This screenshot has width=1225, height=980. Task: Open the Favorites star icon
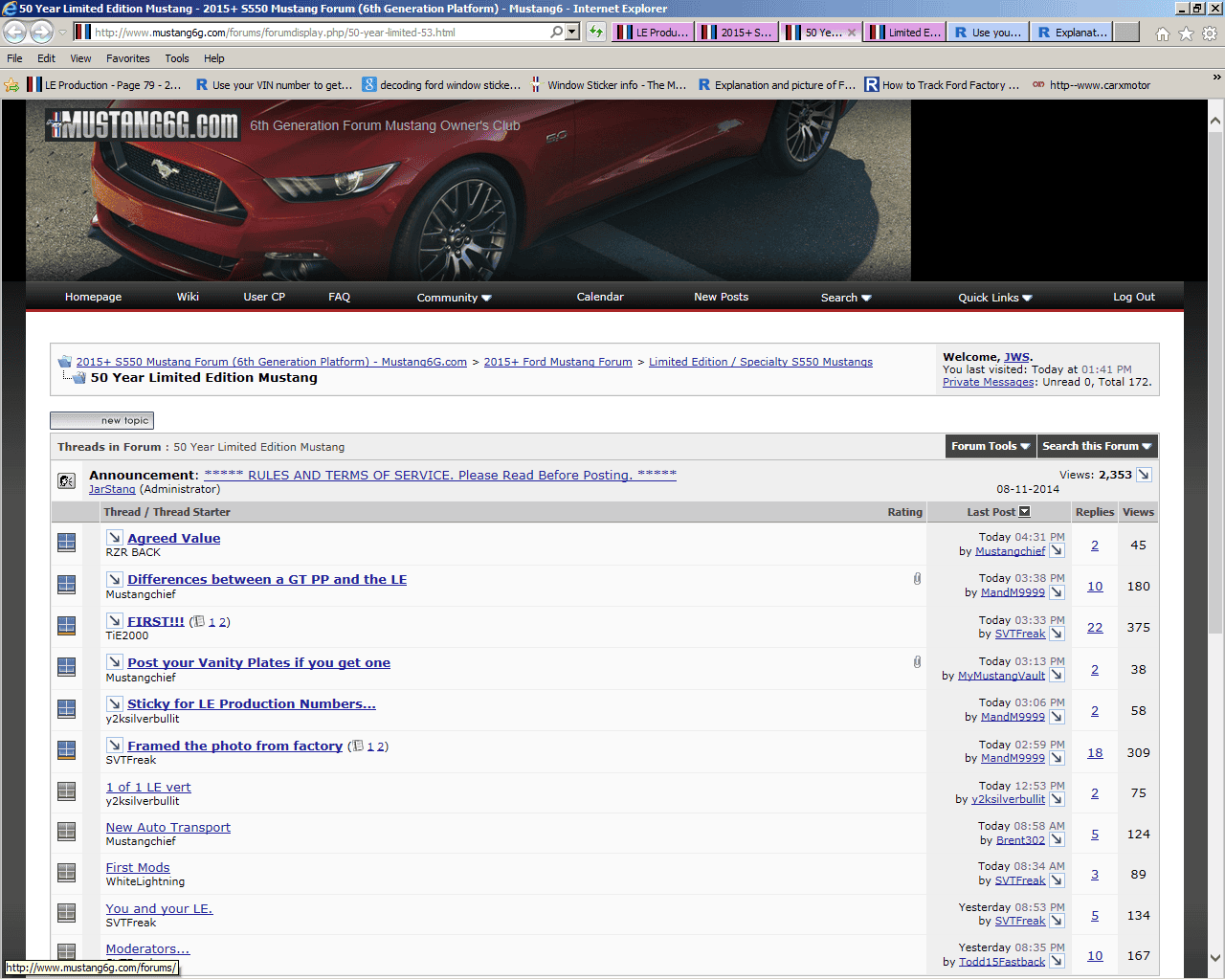(x=1186, y=33)
